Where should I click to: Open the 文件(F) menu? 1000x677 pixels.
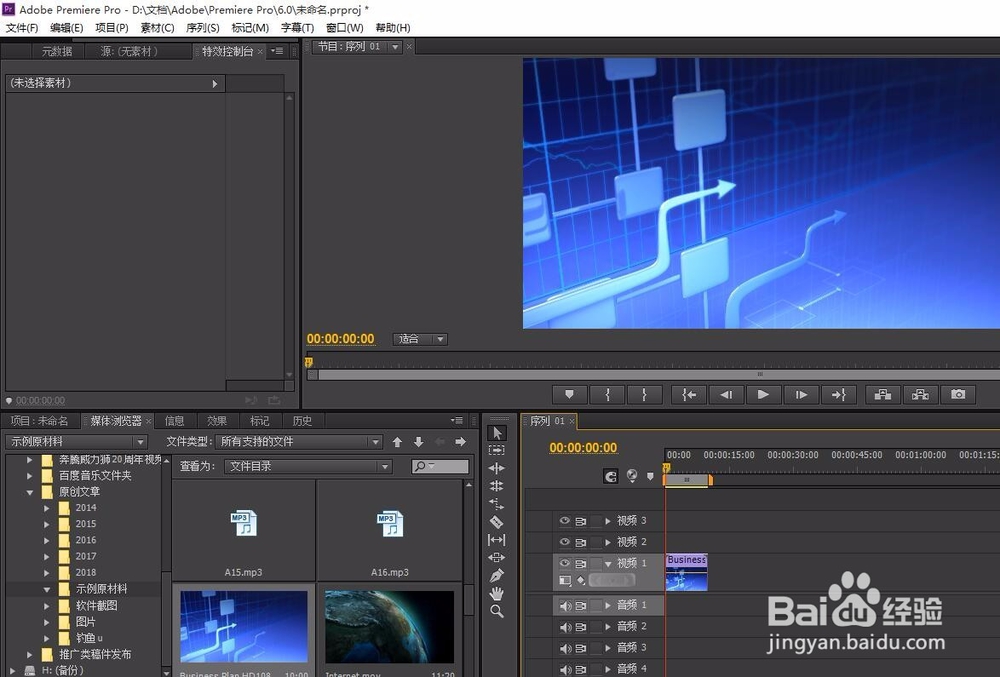[22, 28]
